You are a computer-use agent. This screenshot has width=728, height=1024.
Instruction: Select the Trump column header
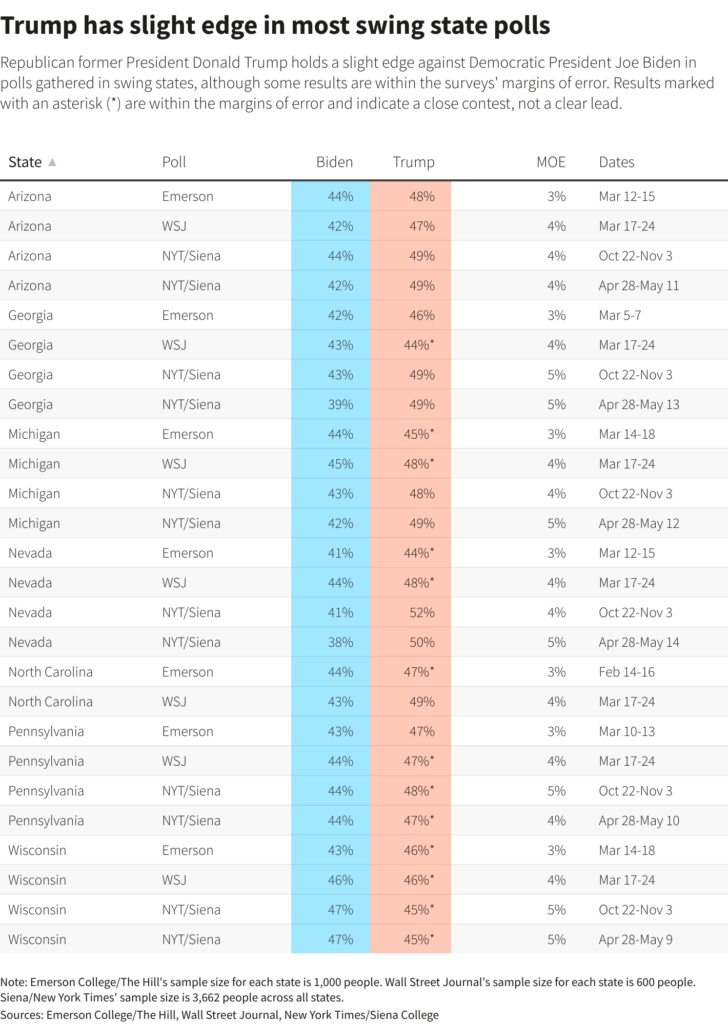pyautogui.click(x=413, y=162)
